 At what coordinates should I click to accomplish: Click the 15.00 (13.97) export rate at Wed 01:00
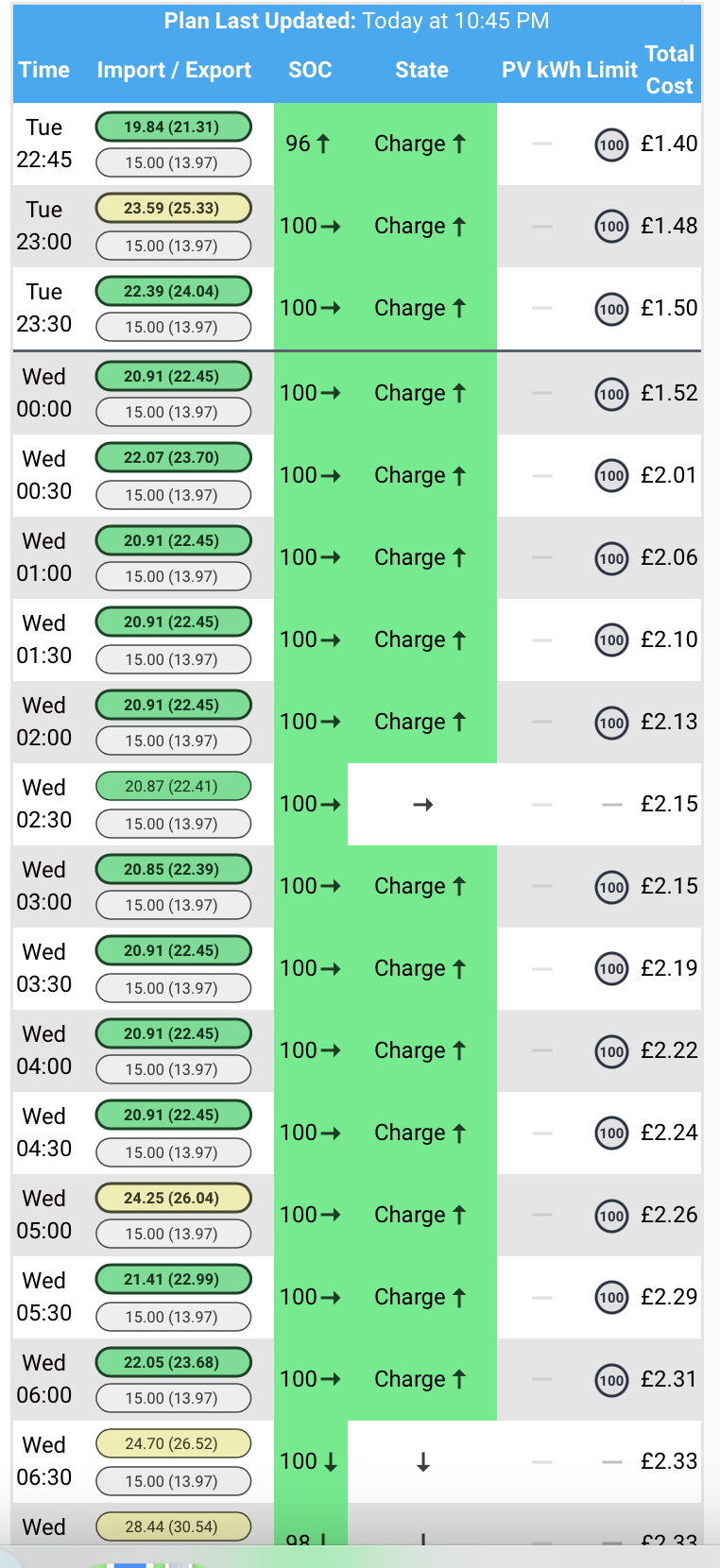[173, 576]
